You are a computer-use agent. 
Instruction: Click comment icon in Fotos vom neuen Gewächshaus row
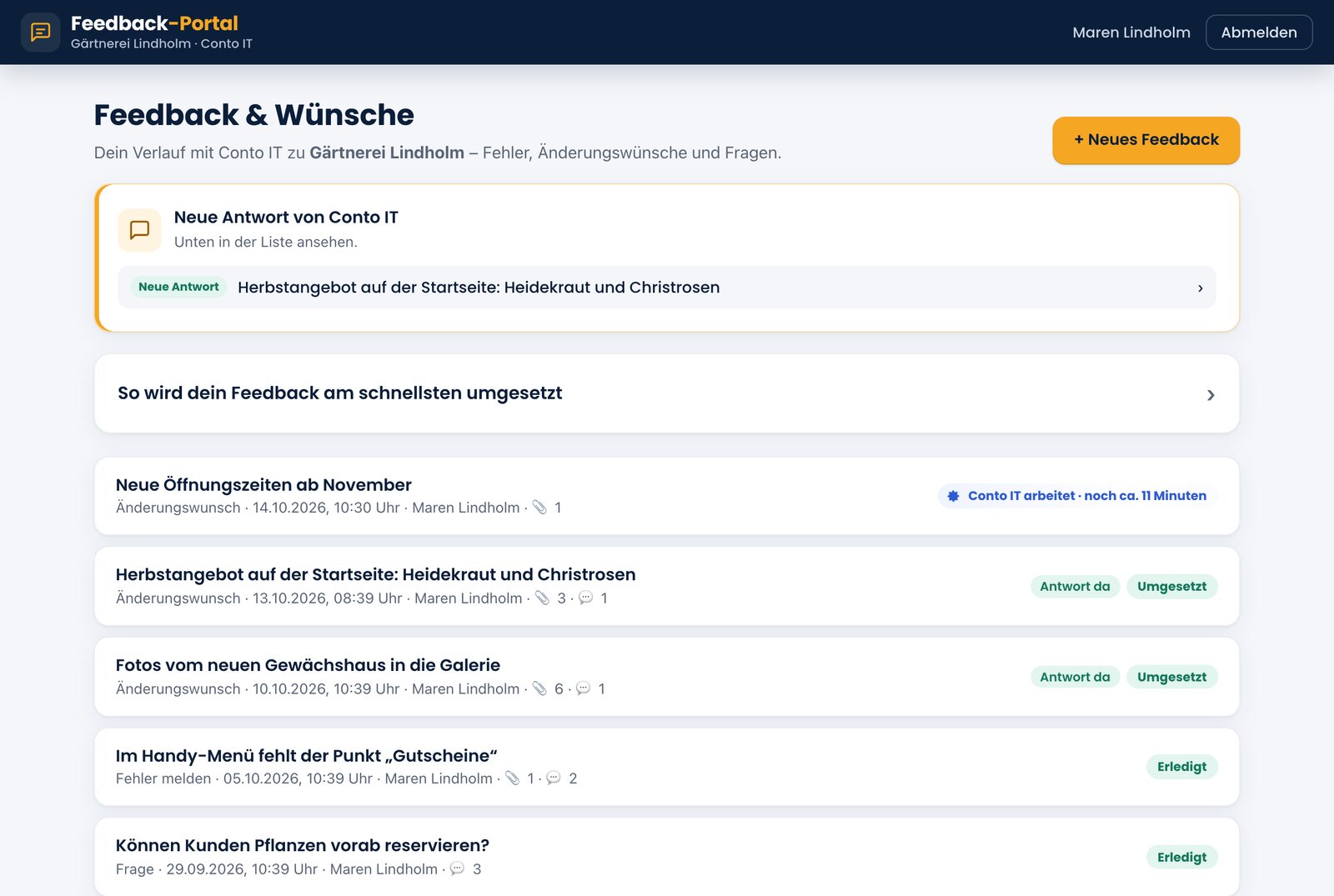tap(584, 688)
